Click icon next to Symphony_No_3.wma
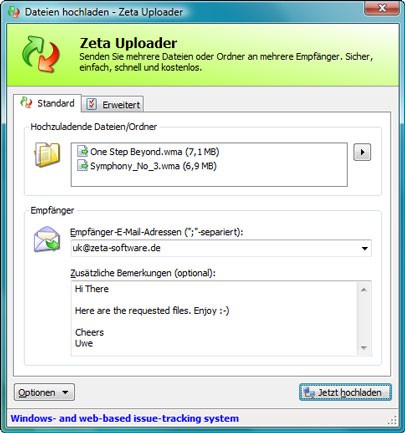This screenshot has width=405, height=433. pyautogui.click(x=82, y=166)
